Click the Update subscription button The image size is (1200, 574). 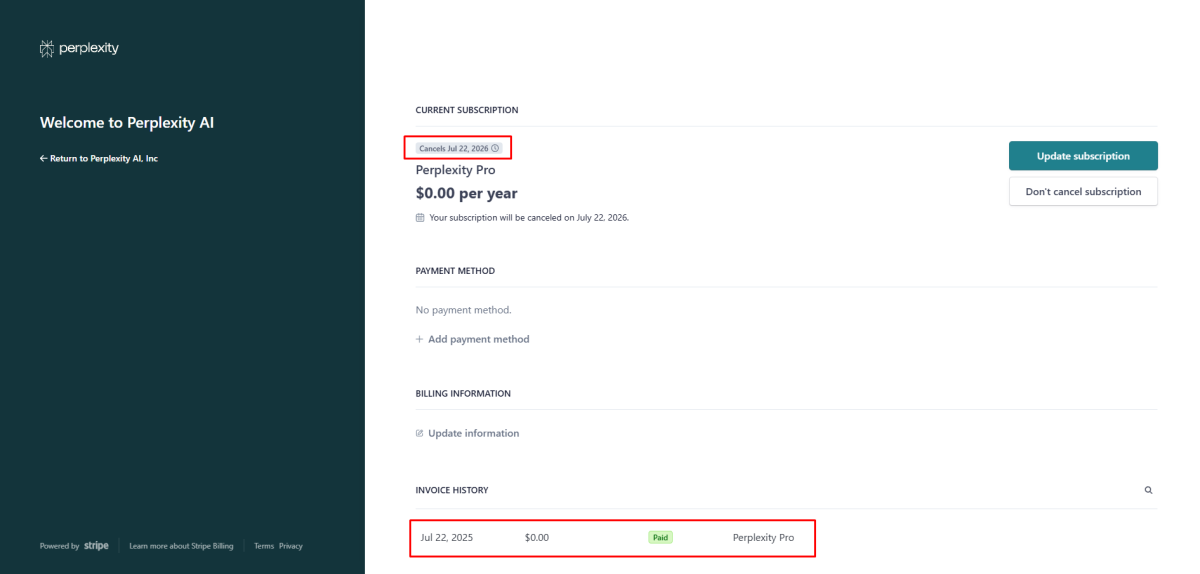1083,156
